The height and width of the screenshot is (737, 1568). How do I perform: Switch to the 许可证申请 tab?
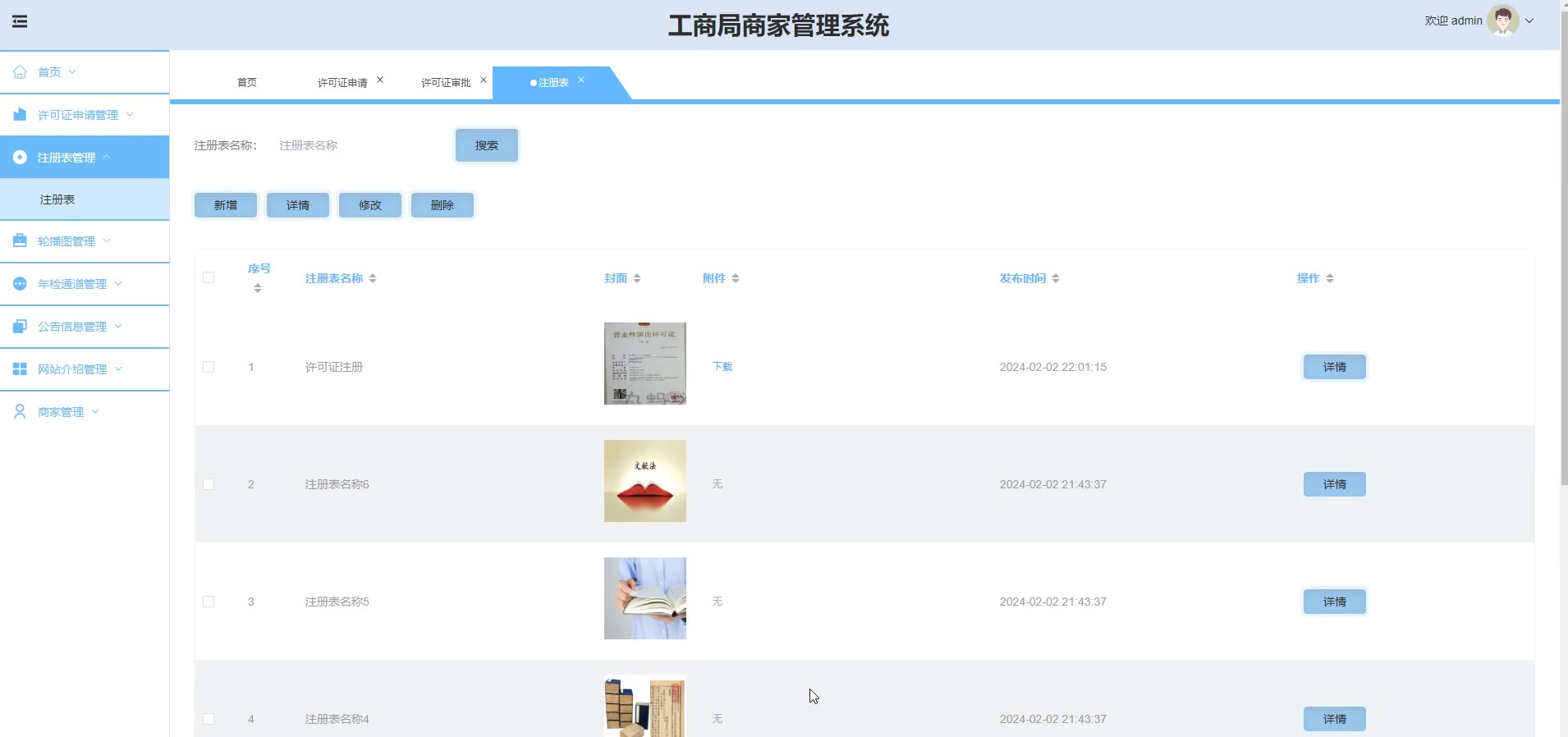[342, 83]
